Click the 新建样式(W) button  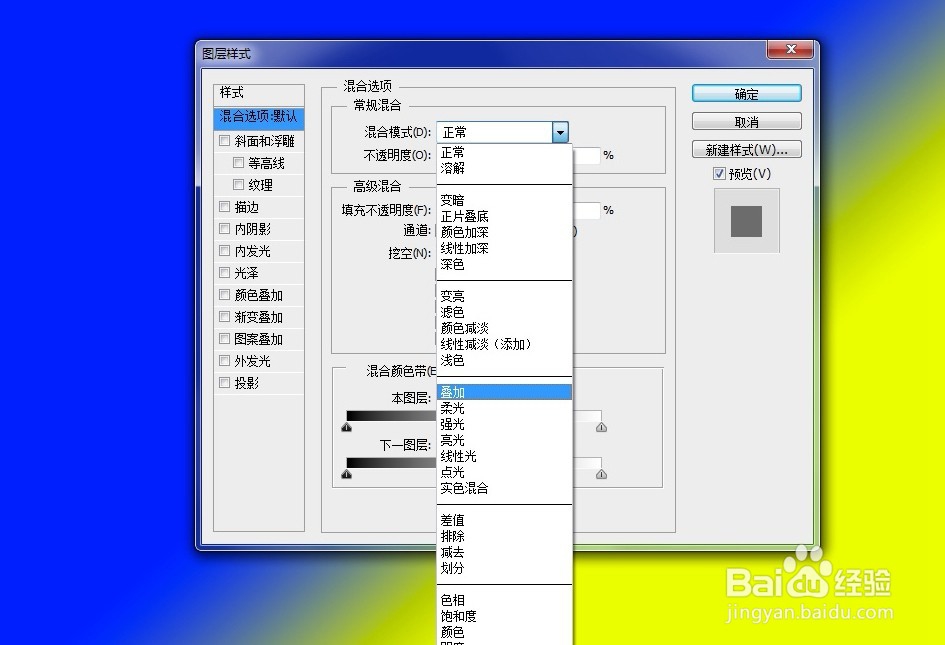746,148
